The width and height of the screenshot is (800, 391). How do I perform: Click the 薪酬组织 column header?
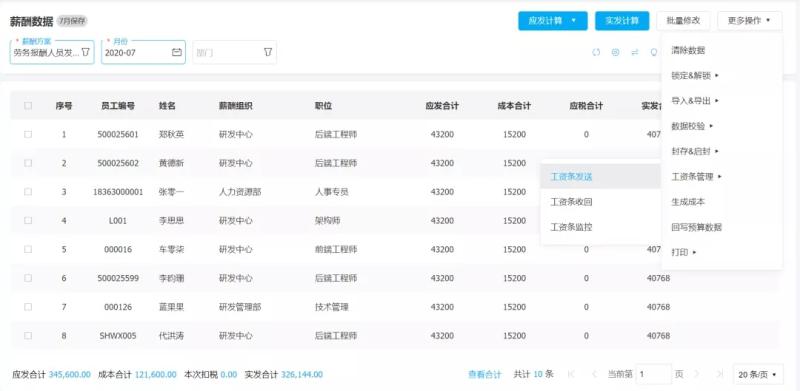(236, 106)
